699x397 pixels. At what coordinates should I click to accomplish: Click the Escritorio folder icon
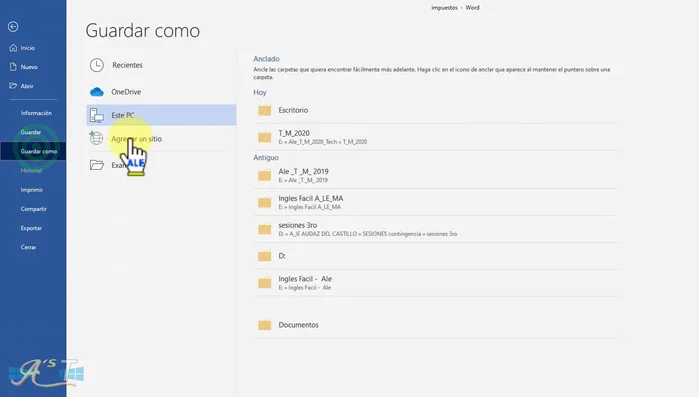(264, 110)
